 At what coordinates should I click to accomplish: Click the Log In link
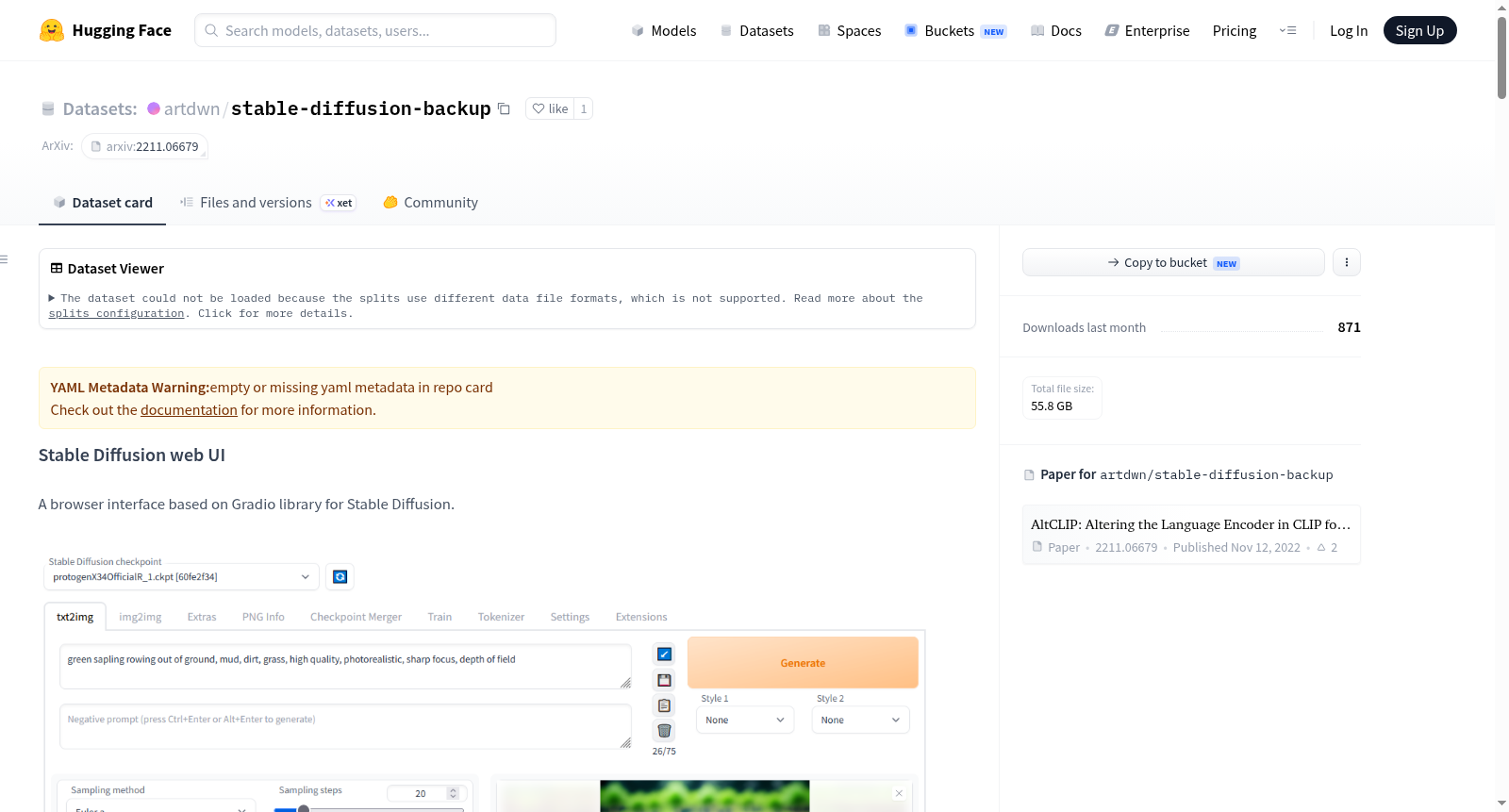pyautogui.click(x=1349, y=31)
